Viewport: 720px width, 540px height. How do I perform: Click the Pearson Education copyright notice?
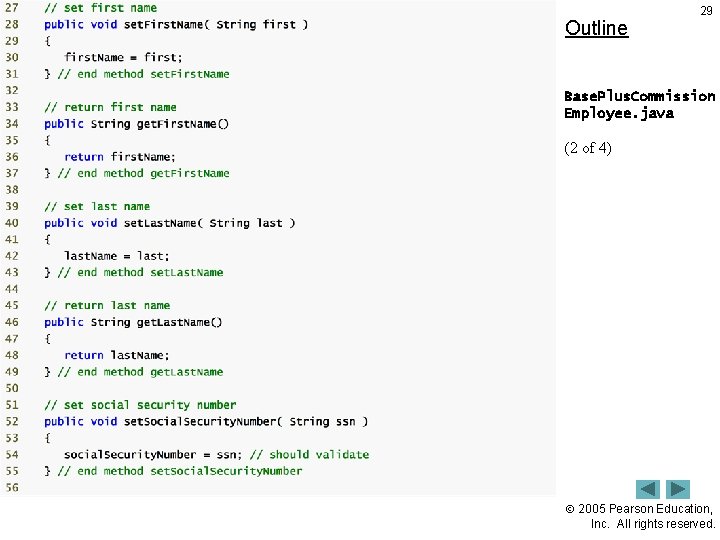(x=640, y=516)
